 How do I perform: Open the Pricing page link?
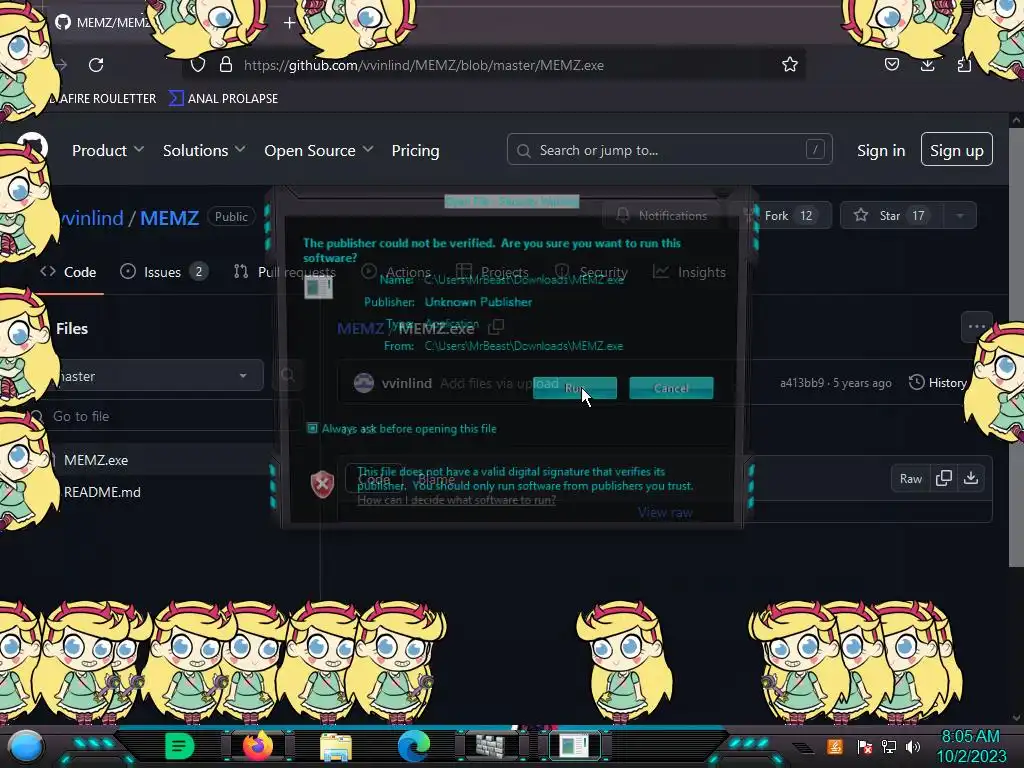click(x=415, y=150)
